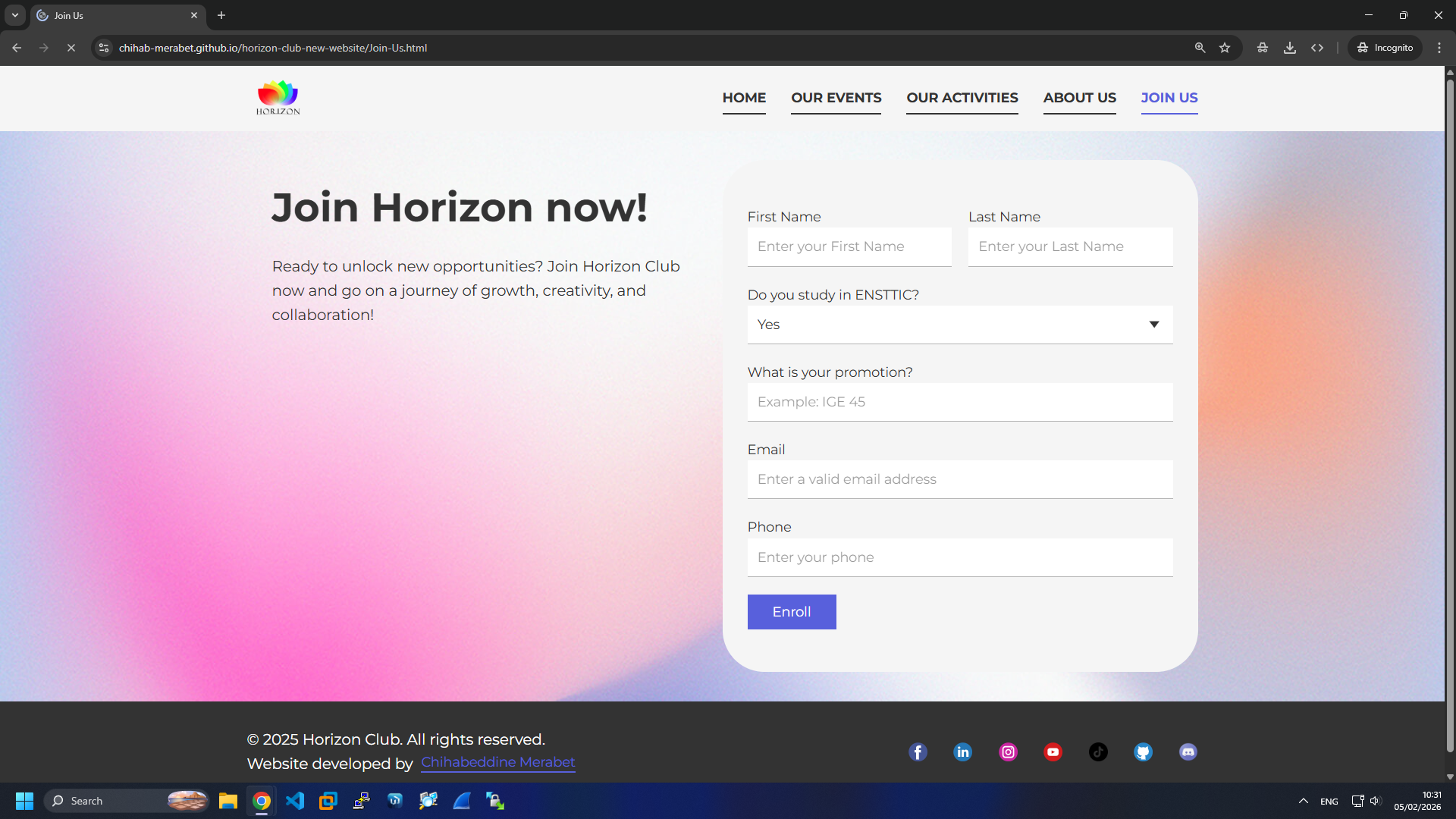The width and height of the screenshot is (1456, 819).
Task: Click the YouTube channel icon
Action: click(x=1053, y=752)
